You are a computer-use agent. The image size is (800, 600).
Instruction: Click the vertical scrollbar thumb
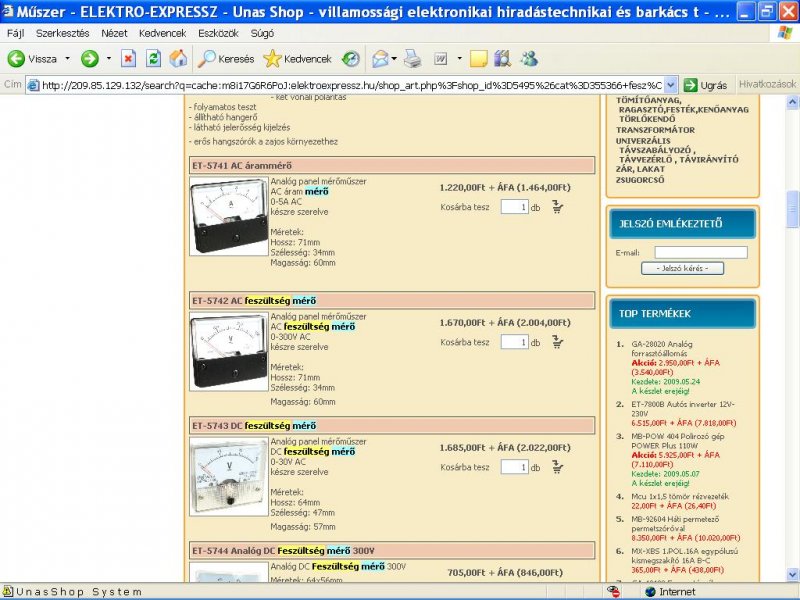pos(792,209)
